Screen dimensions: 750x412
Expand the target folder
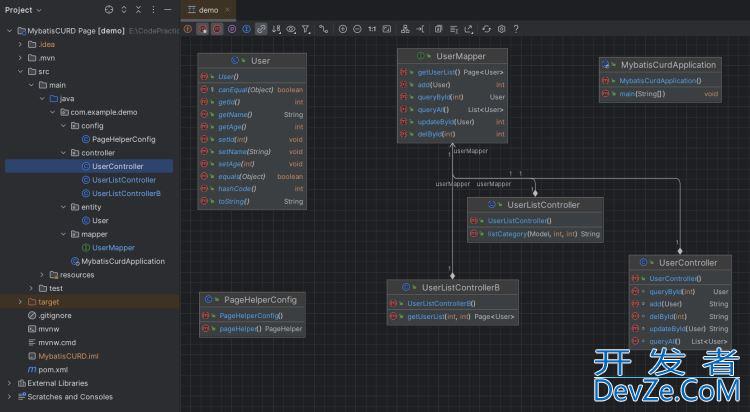coord(19,301)
